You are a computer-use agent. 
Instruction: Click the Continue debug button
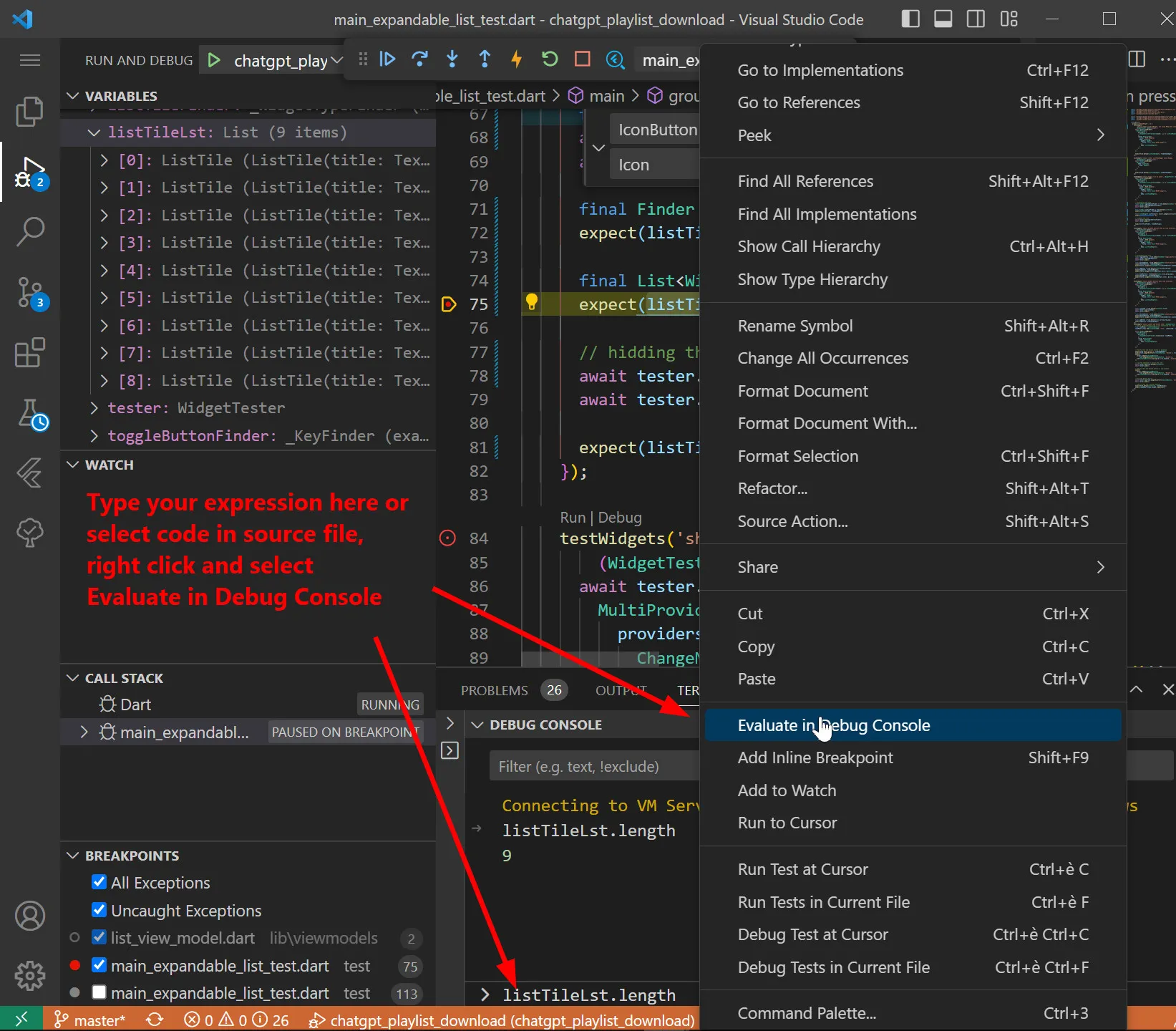pyautogui.click(x=387, y=59)
